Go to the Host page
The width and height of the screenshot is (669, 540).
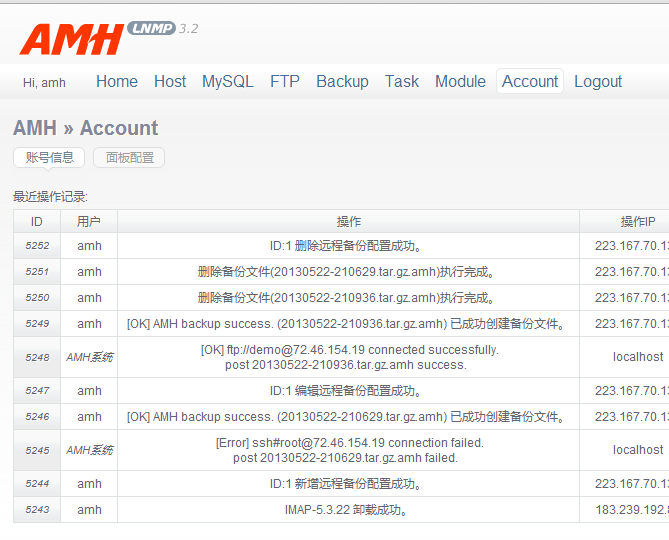(x=170, y=82)
